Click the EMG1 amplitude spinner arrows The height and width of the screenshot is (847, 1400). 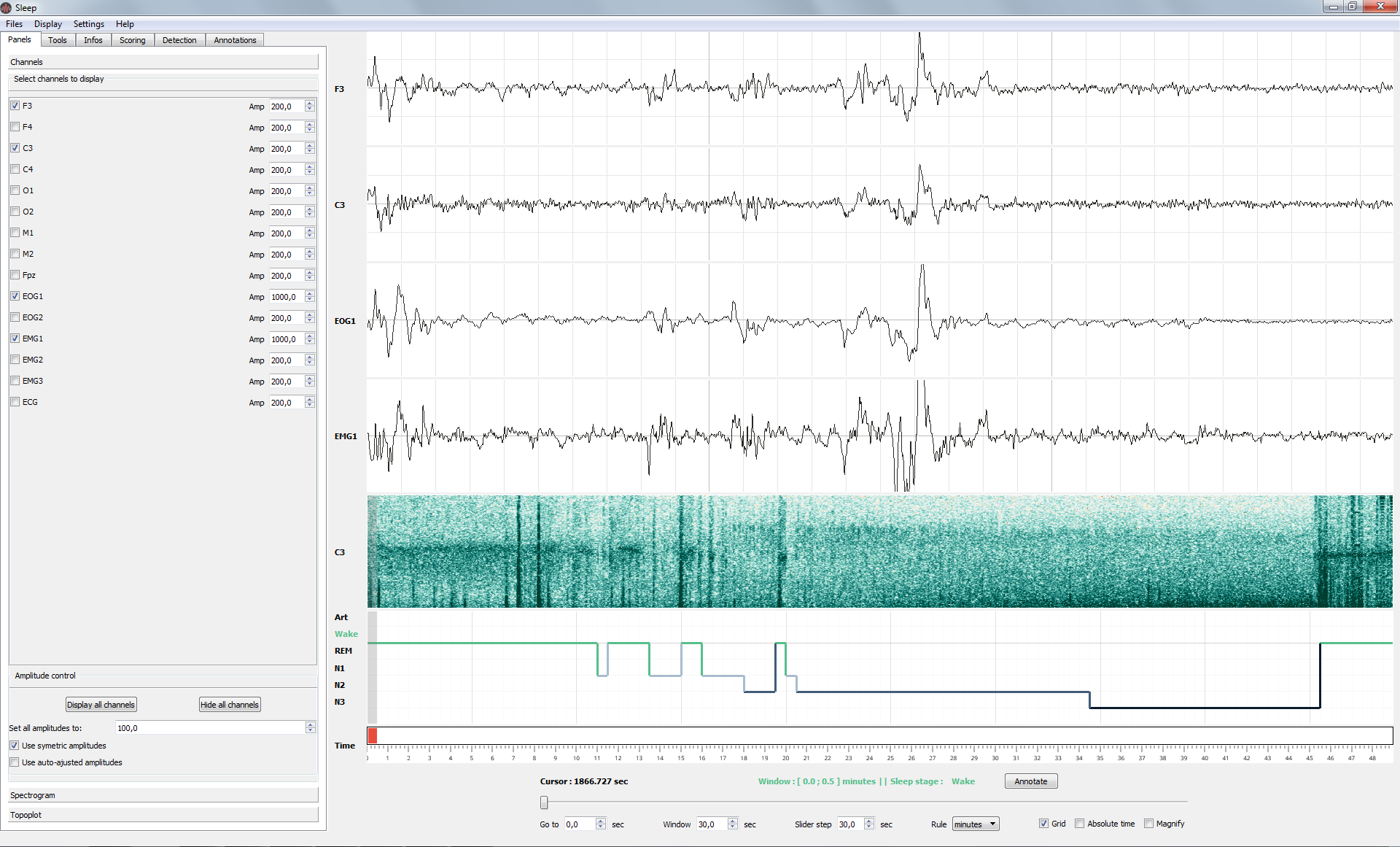click(310, 339)
